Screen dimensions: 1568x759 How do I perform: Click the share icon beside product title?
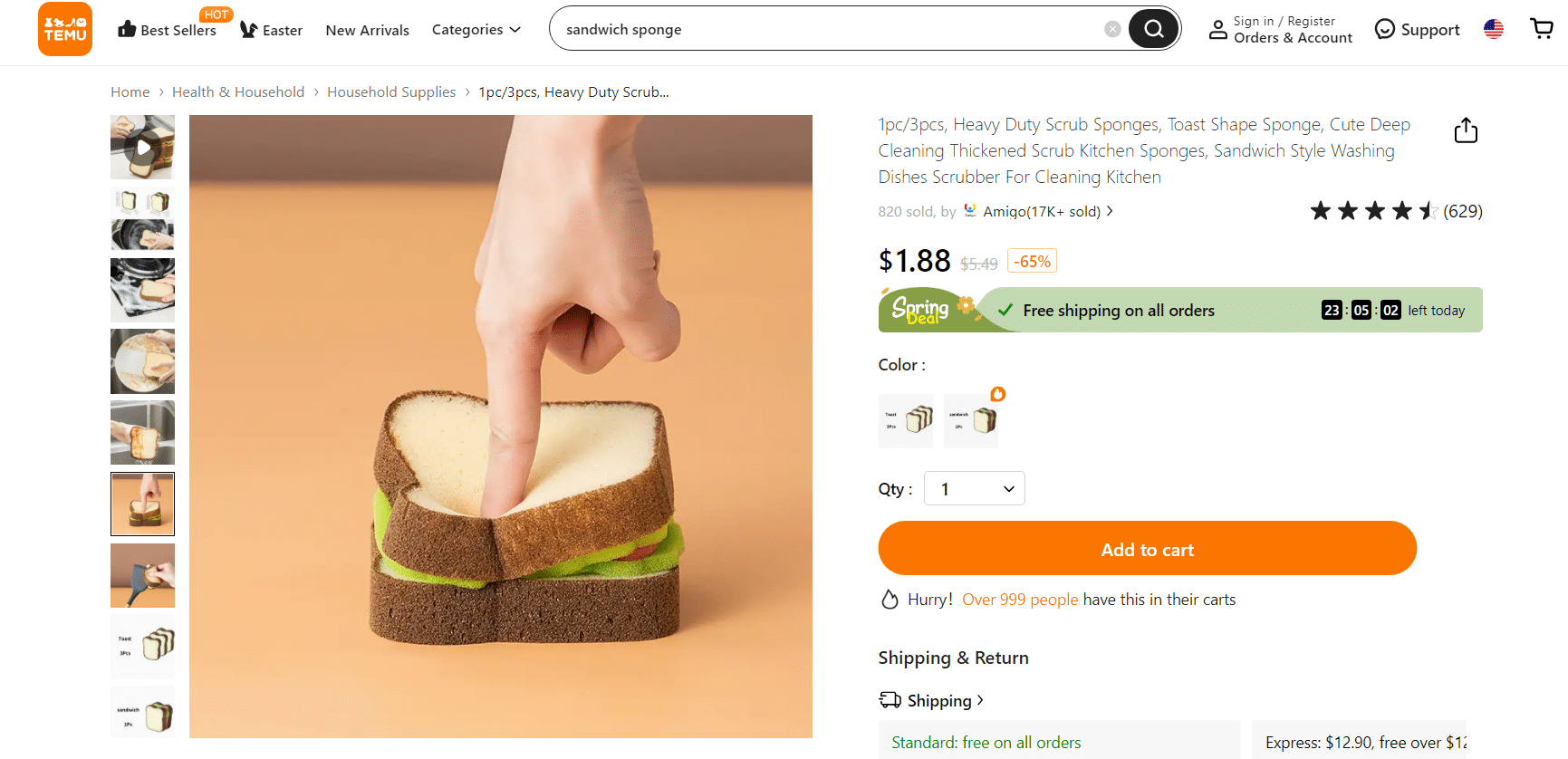coord(1466,130)
